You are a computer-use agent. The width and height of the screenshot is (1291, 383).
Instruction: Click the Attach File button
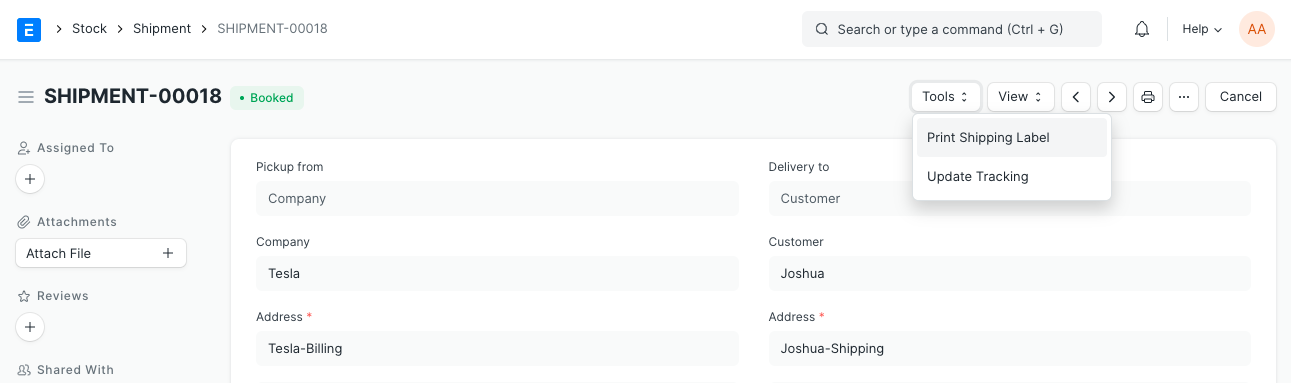coord(101,253)
